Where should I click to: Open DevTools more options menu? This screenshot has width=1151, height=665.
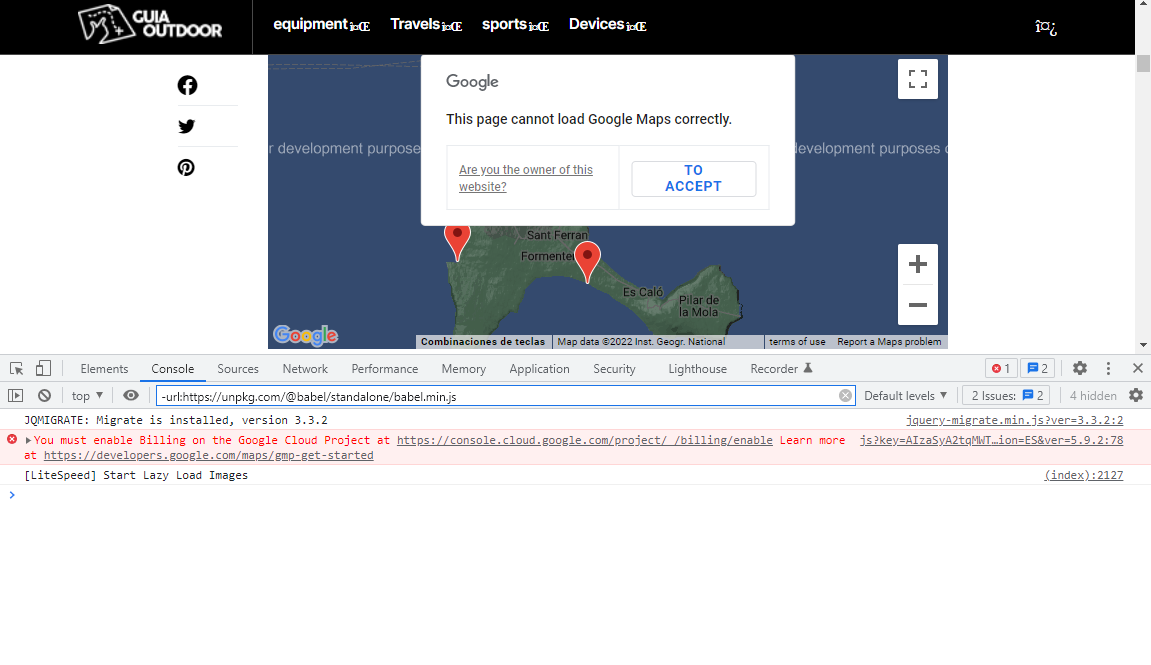[1108, 368]
